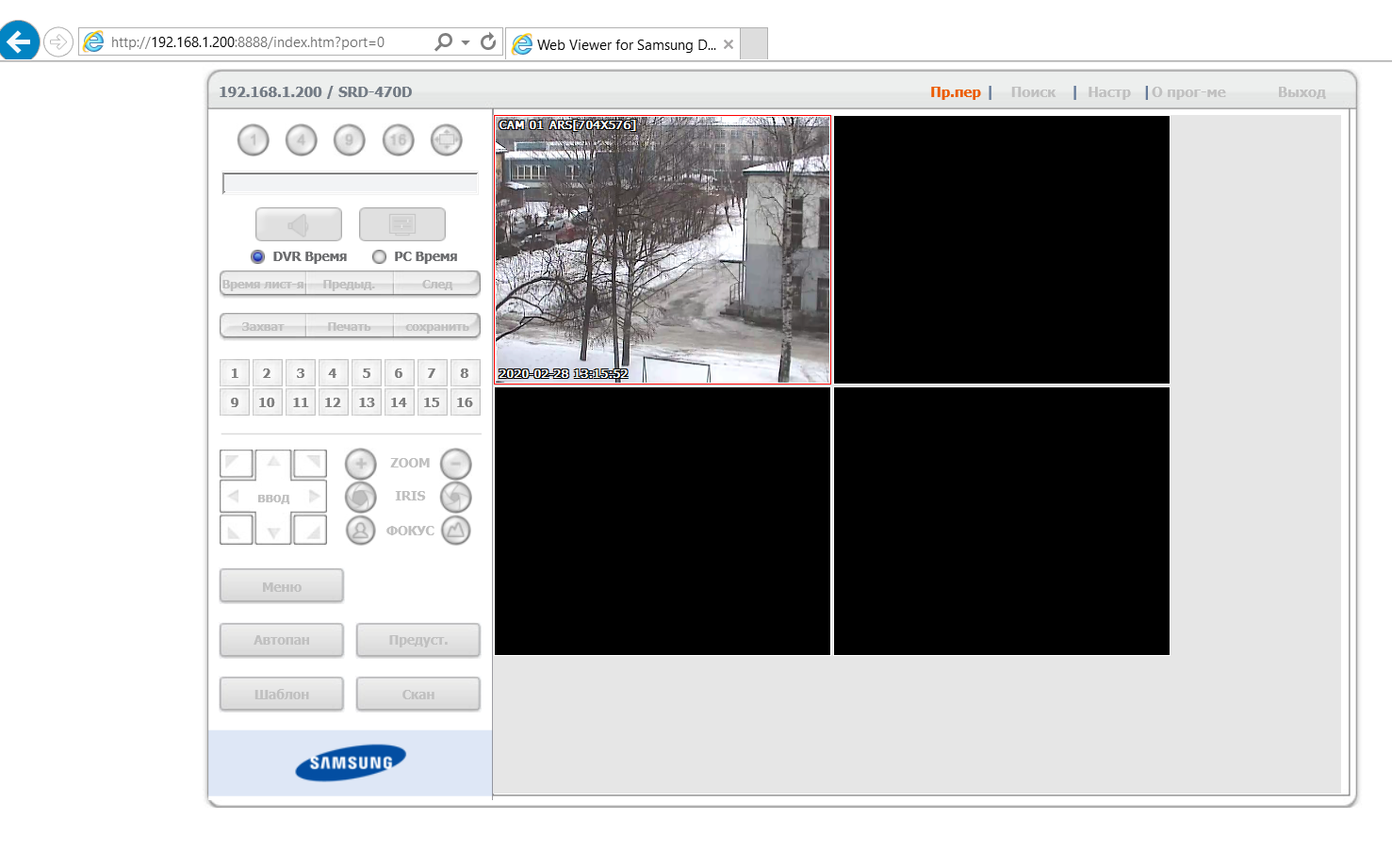This screenshot has height=868, width=1392.
Task: Select the CAM 01 video feed
Action: (663, 250)
